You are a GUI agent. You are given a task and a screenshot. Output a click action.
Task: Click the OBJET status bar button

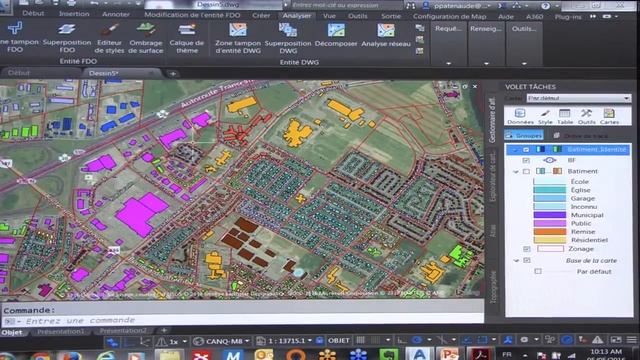point(338,340)
